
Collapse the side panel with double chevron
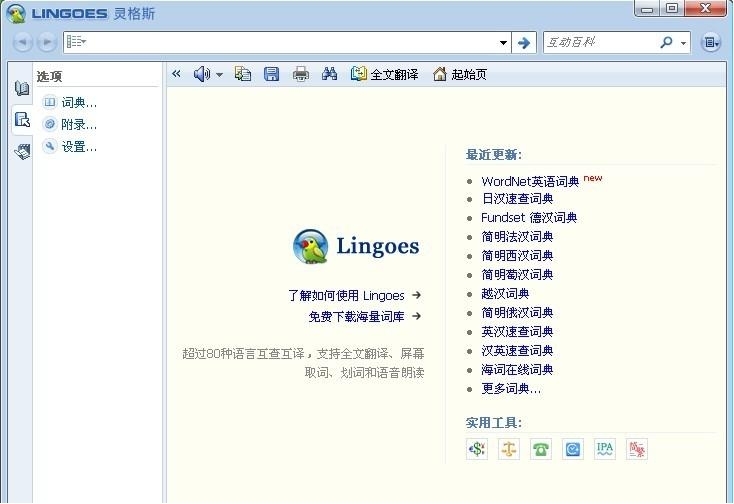point(176,73)
